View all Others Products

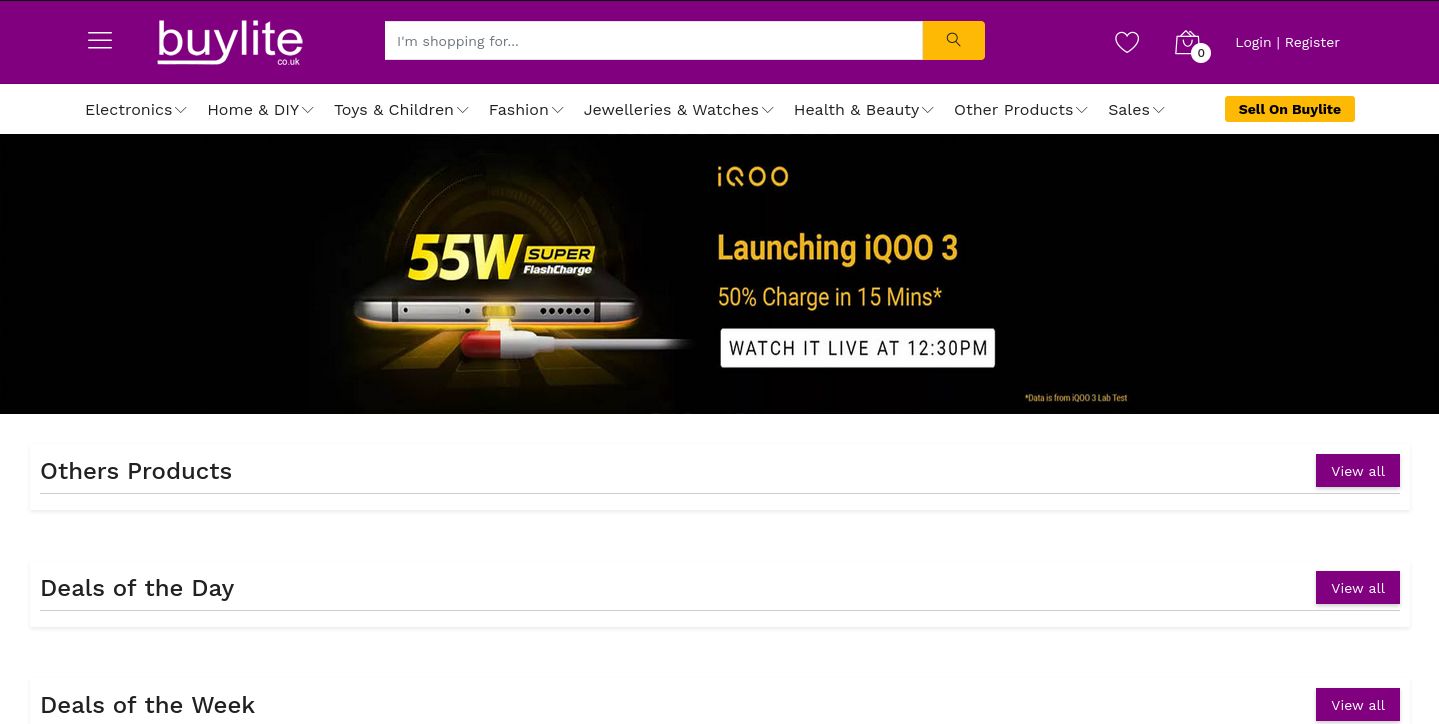coord(1357,471)
